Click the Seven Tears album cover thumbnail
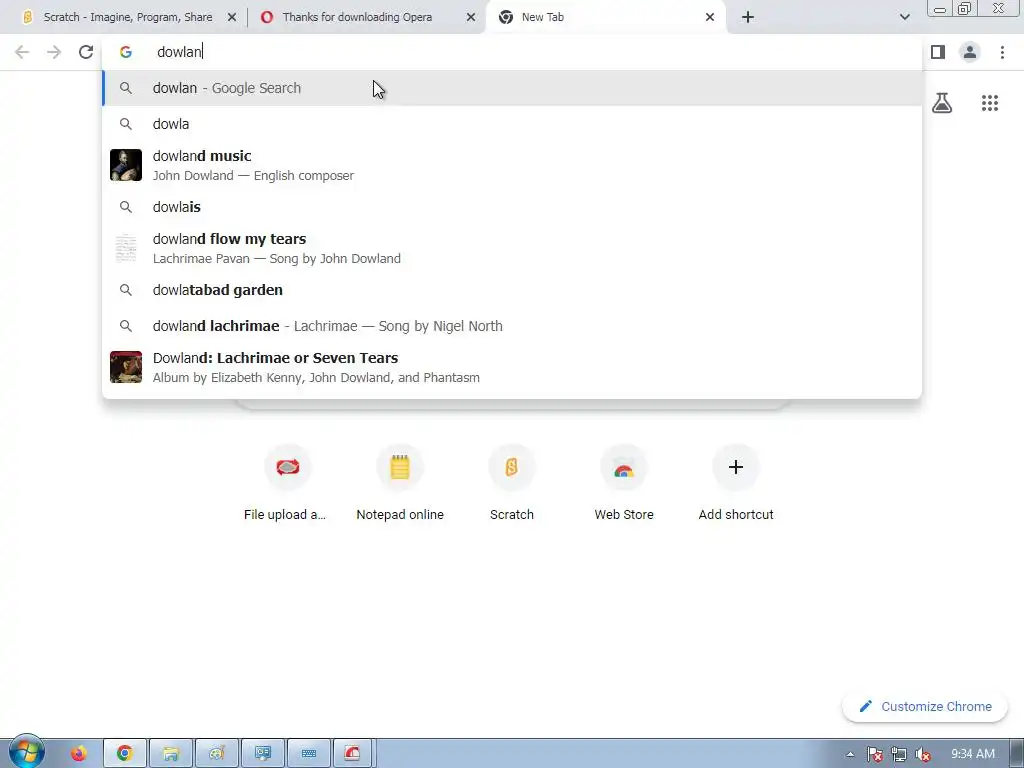1024x768 pixels. 126,367
